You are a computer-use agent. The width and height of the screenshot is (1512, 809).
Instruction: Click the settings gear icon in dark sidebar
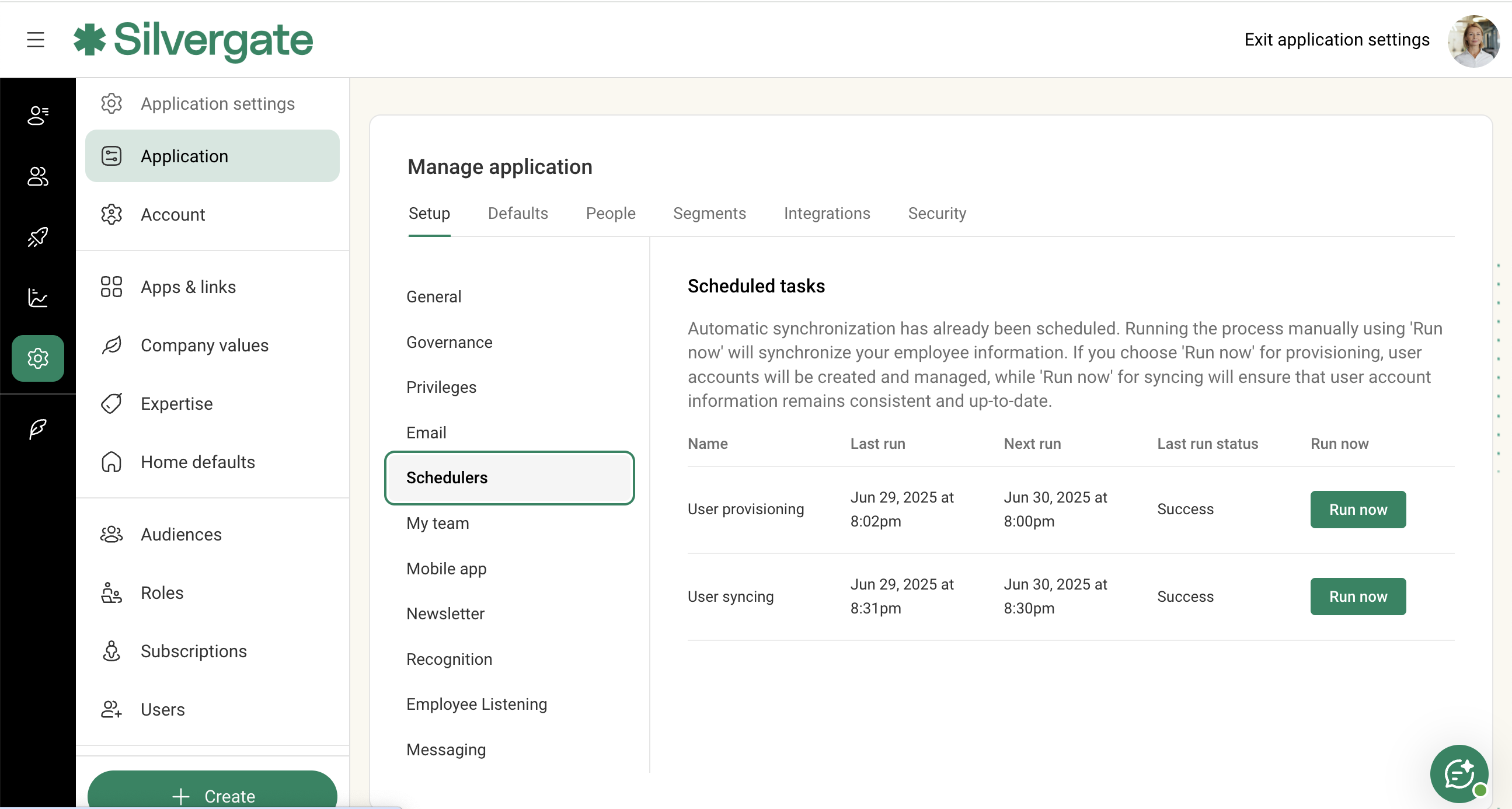tap(37, 358)
